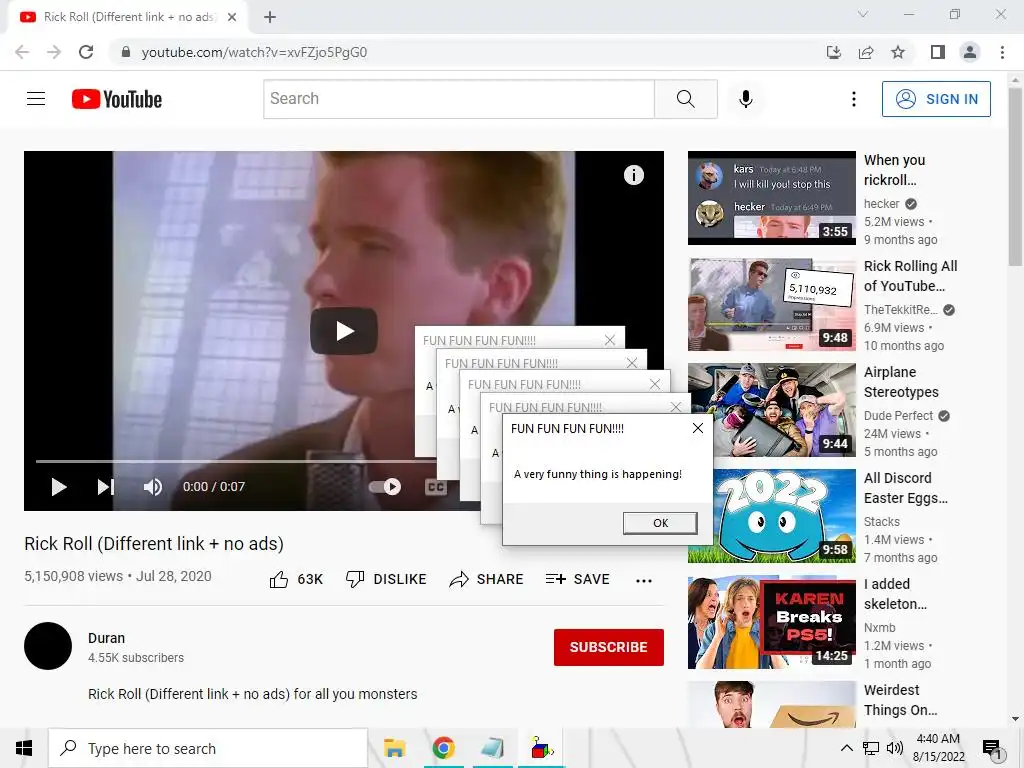Click the SIGN IN button
Image resolution: width=1024 pixels, height=768 pixels.
point(936,99)
